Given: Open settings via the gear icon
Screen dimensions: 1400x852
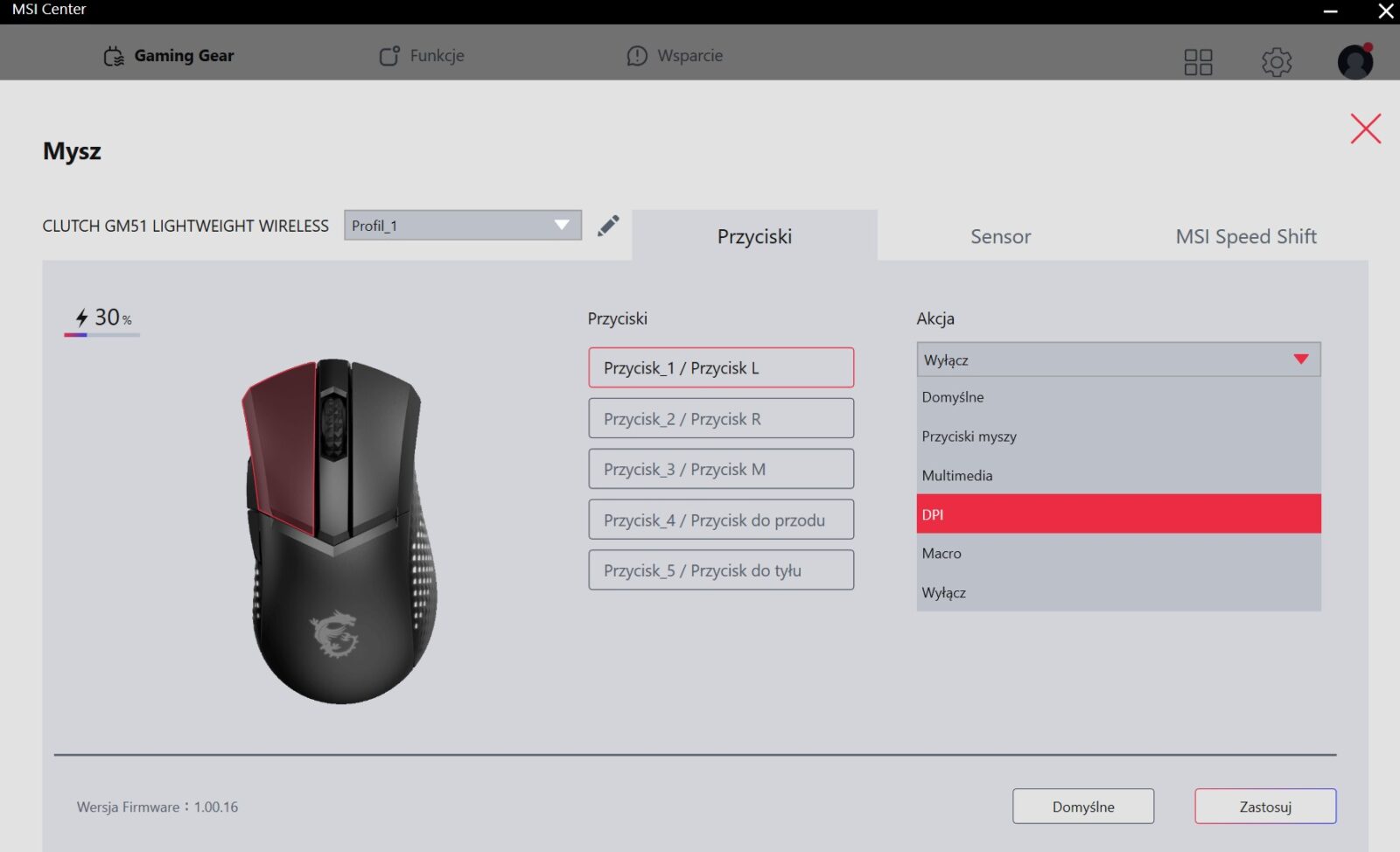Looking at the screenshot, I should (1276, 62).
